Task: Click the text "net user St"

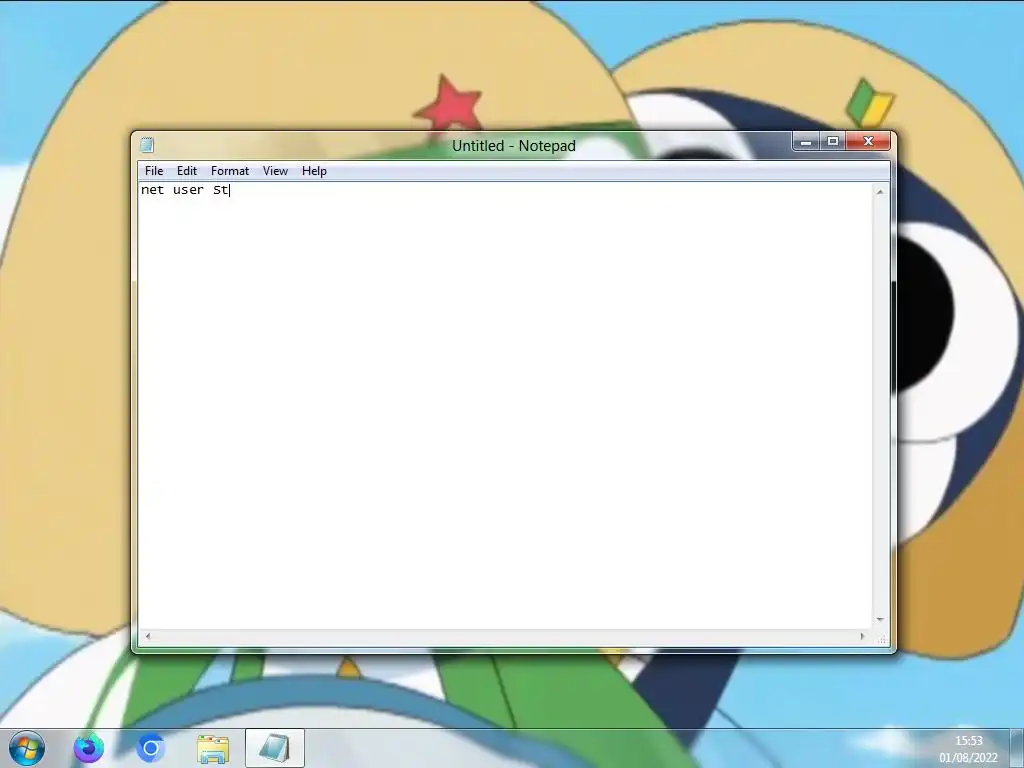Action: coord(185,190)
